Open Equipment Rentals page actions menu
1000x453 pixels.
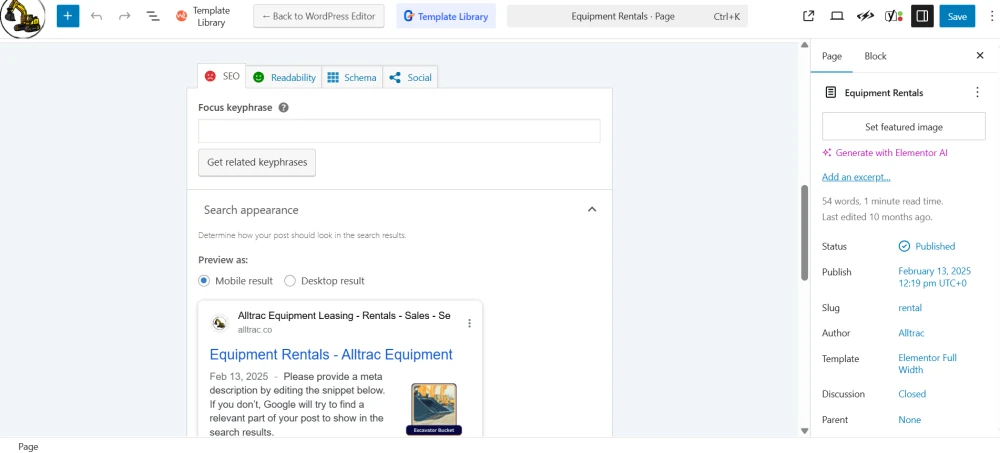click(x=977, y=93)
